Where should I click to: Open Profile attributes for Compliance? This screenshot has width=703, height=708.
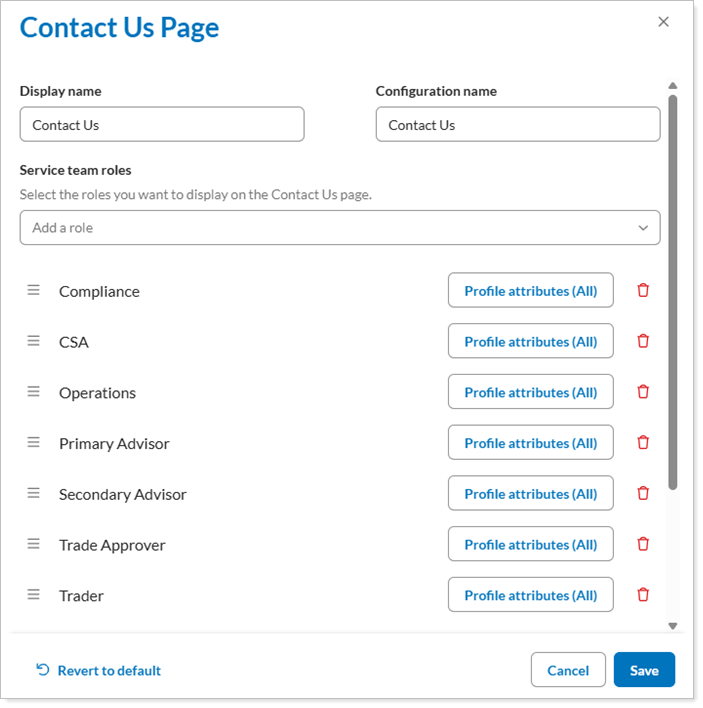coord(530,291)
